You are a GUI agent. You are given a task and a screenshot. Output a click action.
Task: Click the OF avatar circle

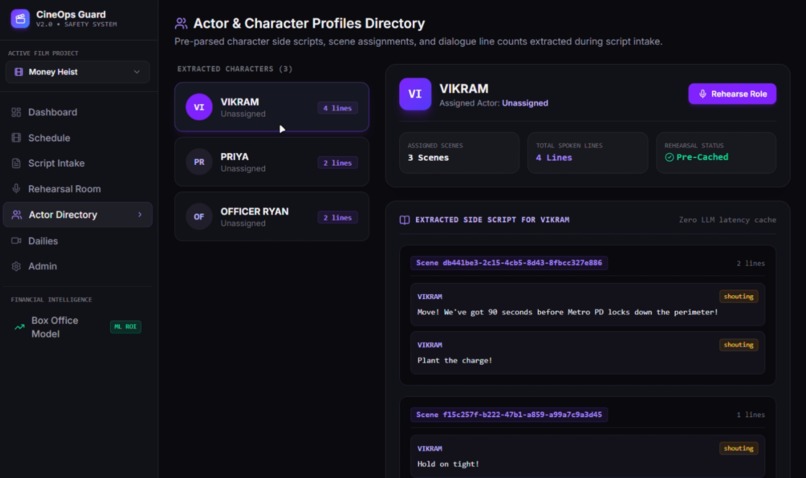point(199,216)
